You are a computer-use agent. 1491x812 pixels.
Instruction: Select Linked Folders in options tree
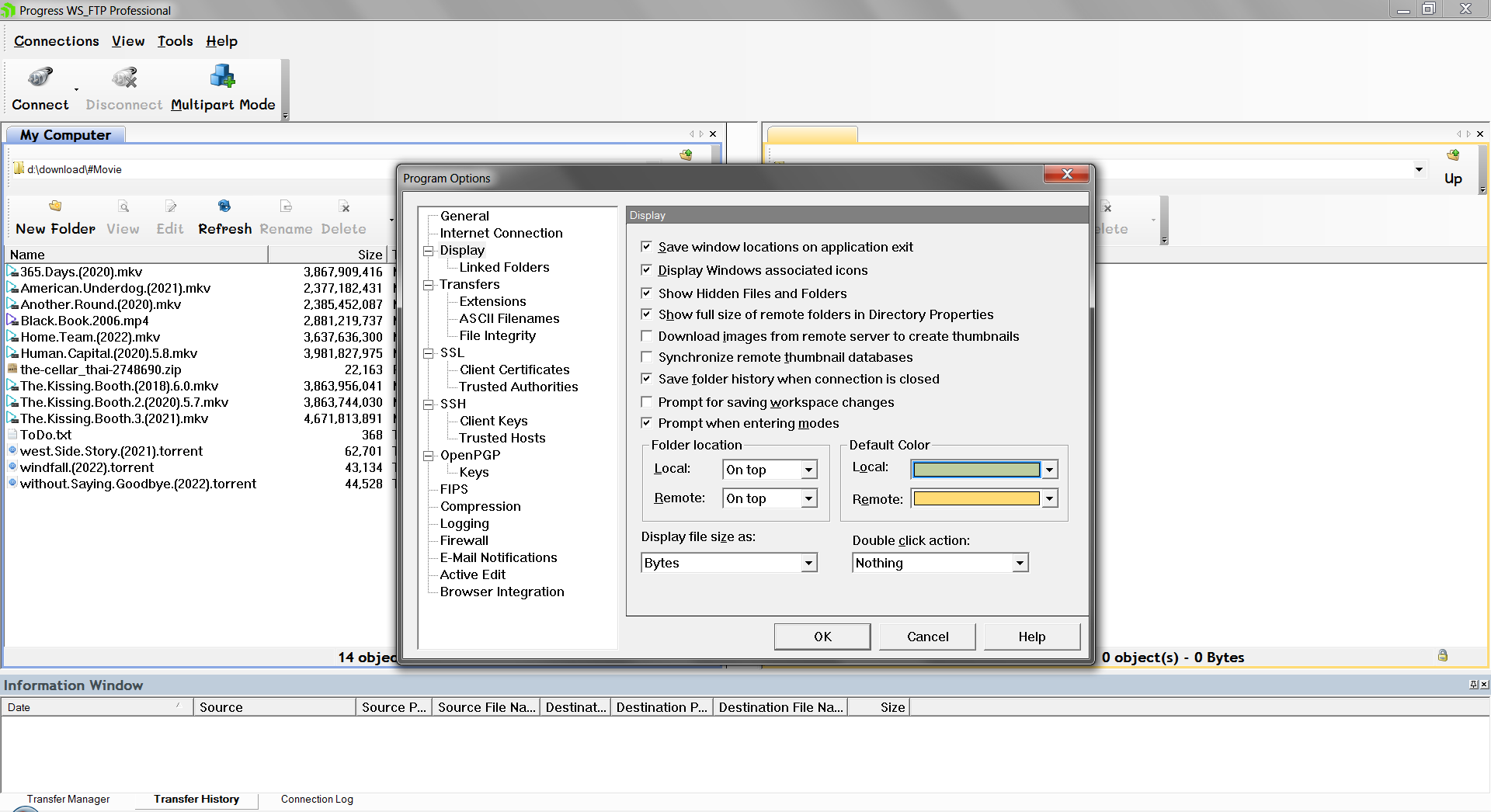tap(504, 267)
